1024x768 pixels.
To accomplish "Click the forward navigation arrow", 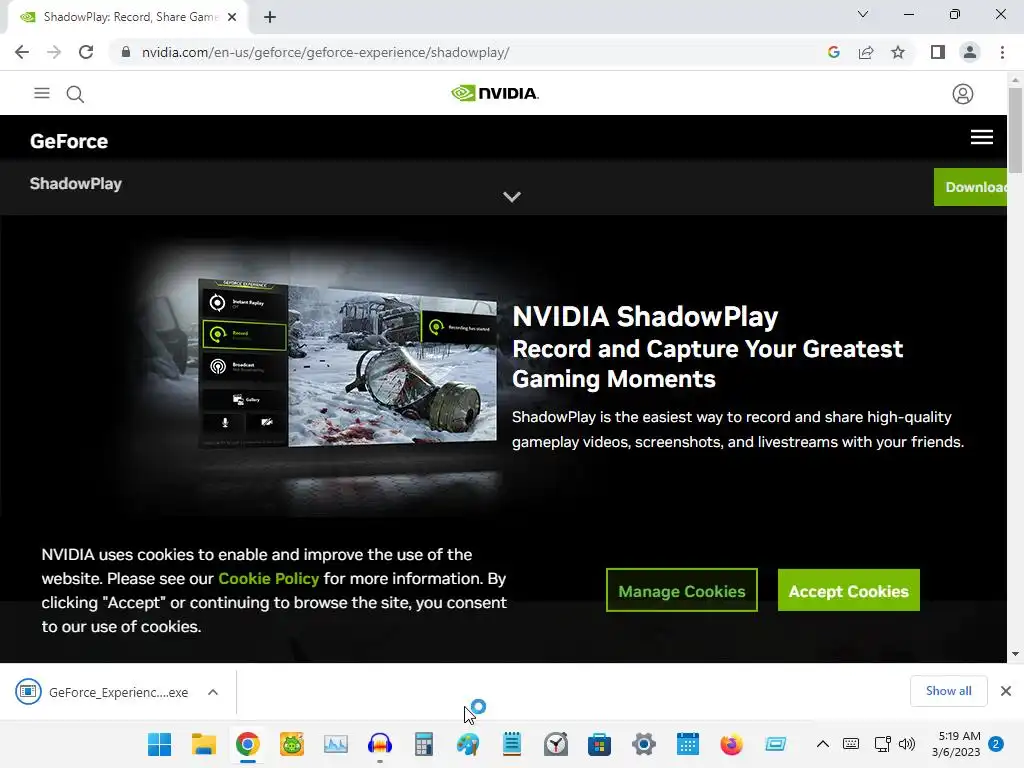I will pyautogui.click(x=54, y=52).
